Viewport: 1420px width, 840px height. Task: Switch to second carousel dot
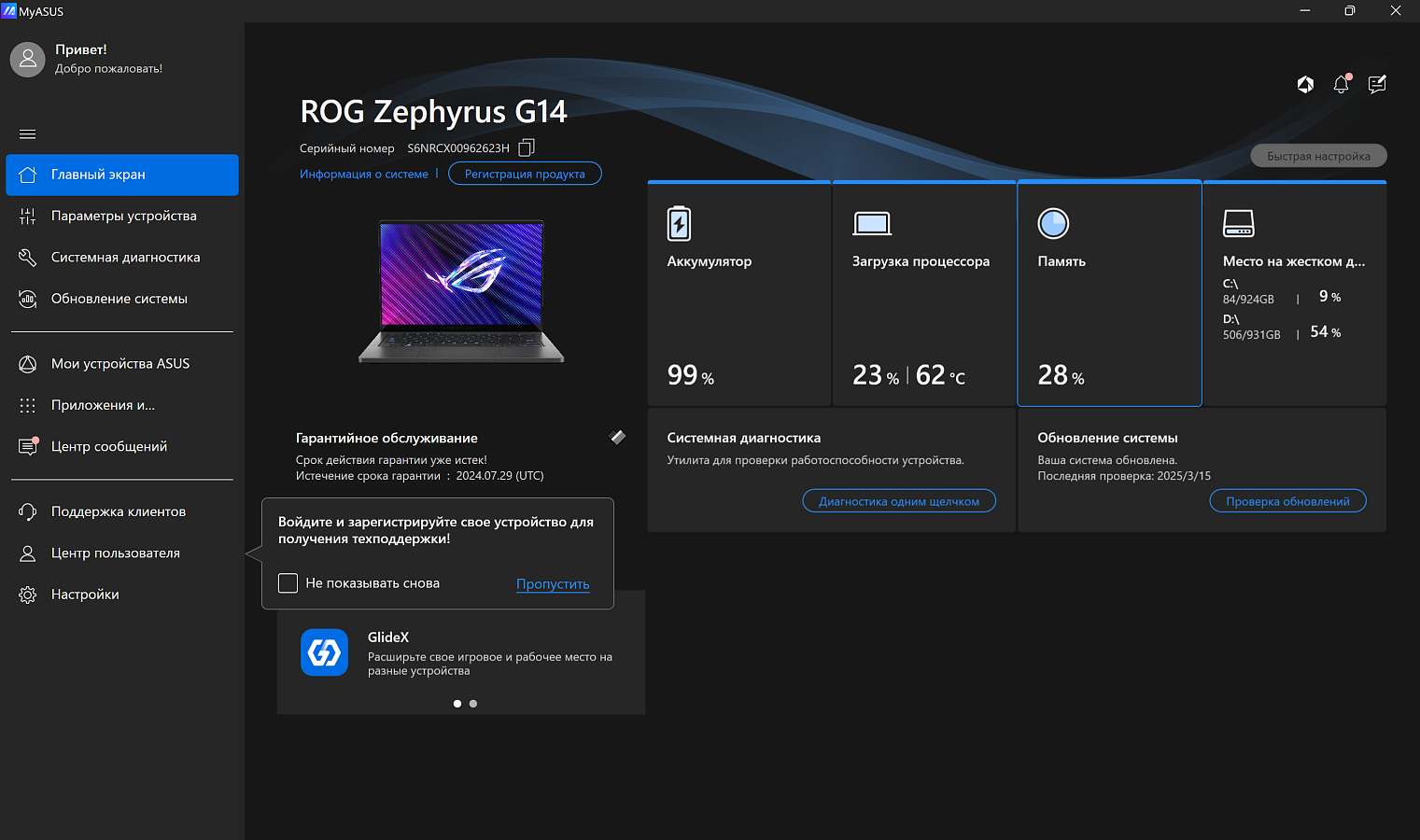point(473,704)
